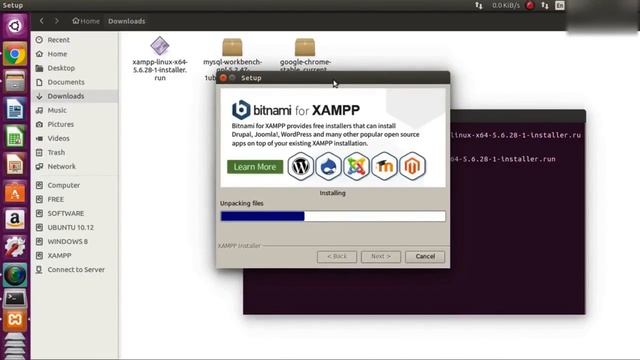Click the 'Installing' label in Setup
Viewport: 640px width, 360px height.
[x=332, y=193]
